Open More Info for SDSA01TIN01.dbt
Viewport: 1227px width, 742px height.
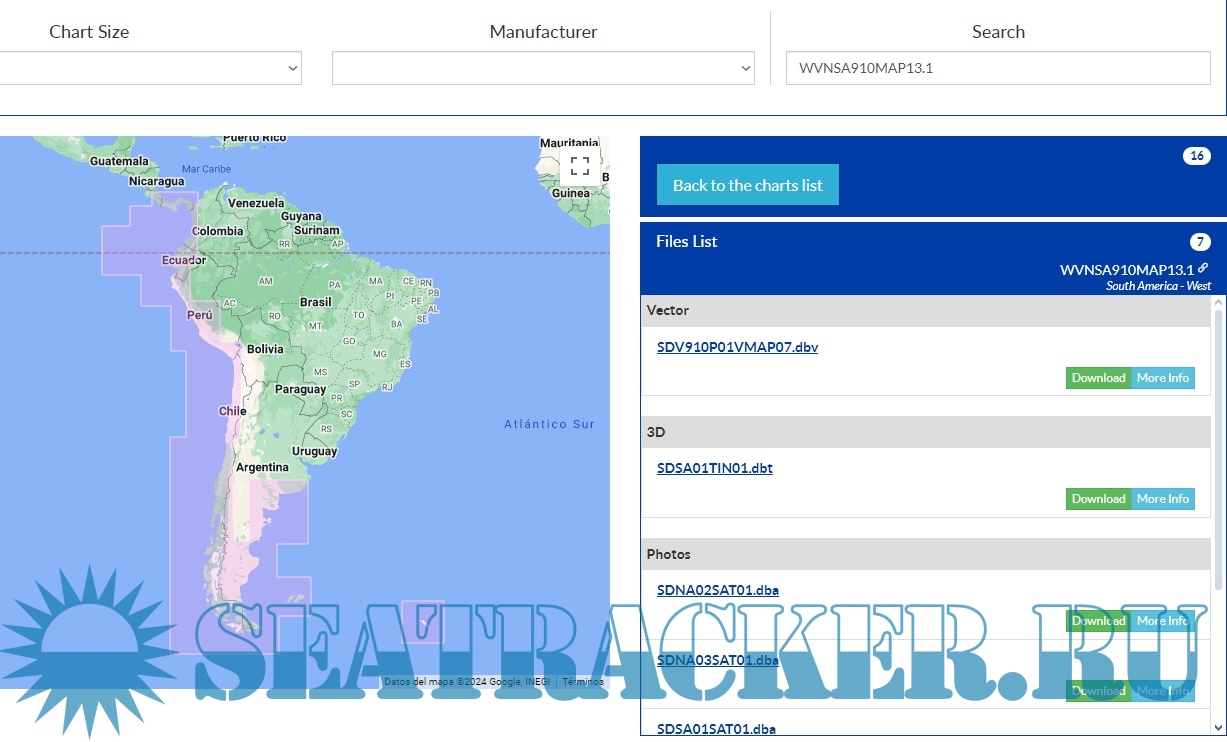tap(1163, 499)
